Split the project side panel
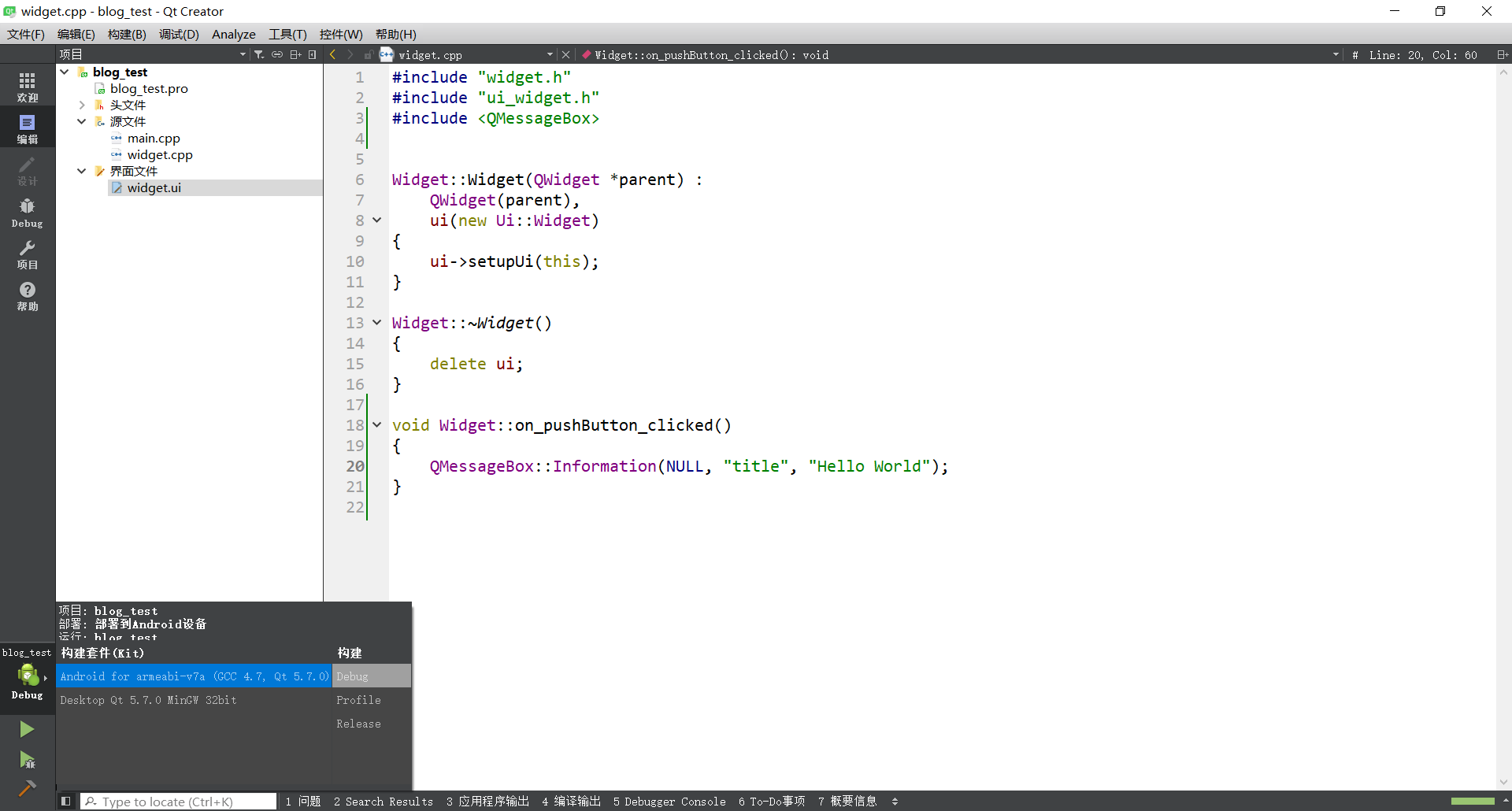The image size is (1512, 811). click(295, 54)
